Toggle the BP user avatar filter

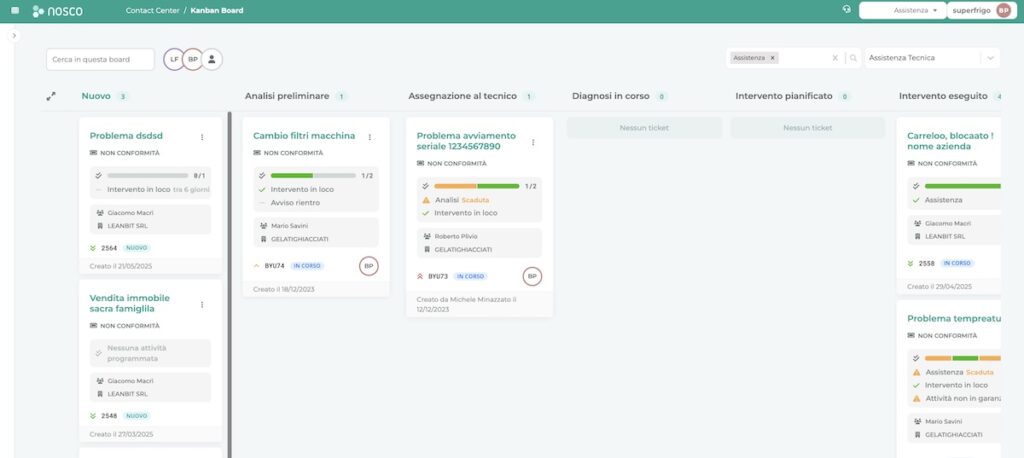(x=193, y=60)
